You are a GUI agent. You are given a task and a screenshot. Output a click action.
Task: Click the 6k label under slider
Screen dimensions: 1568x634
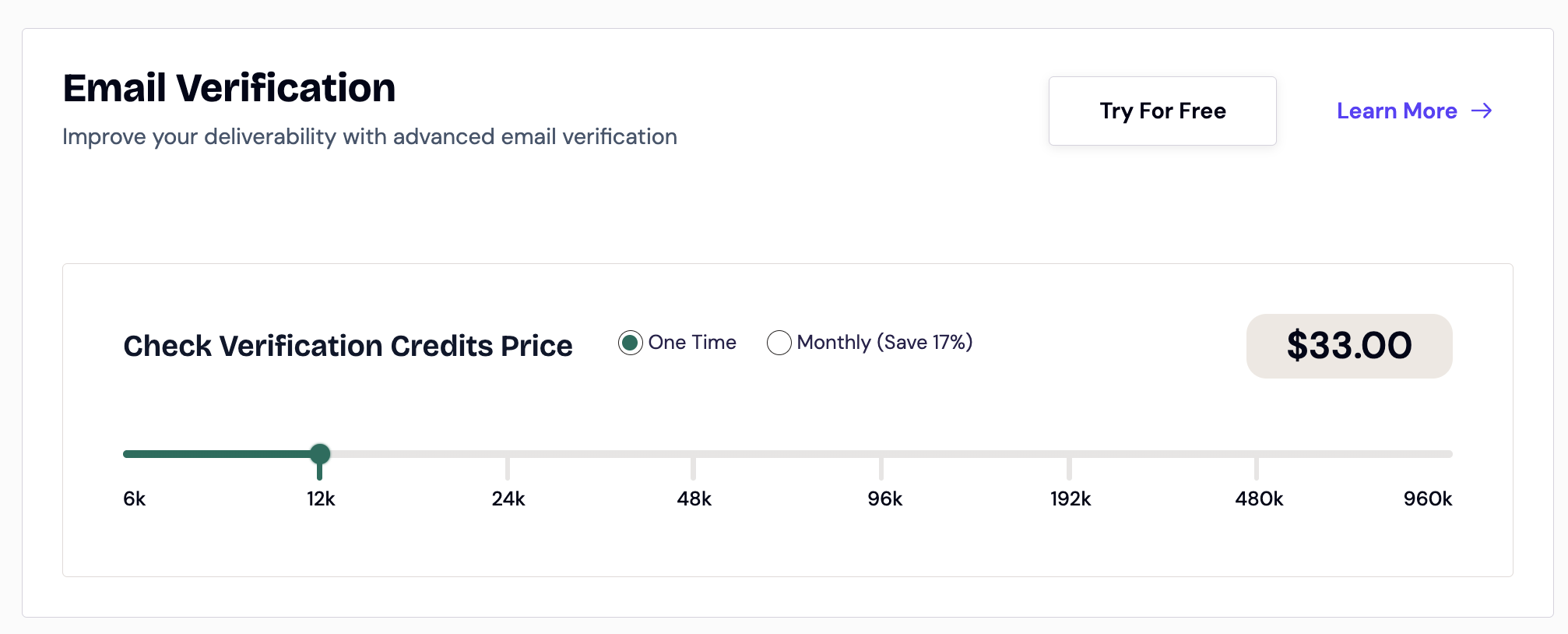134,498
